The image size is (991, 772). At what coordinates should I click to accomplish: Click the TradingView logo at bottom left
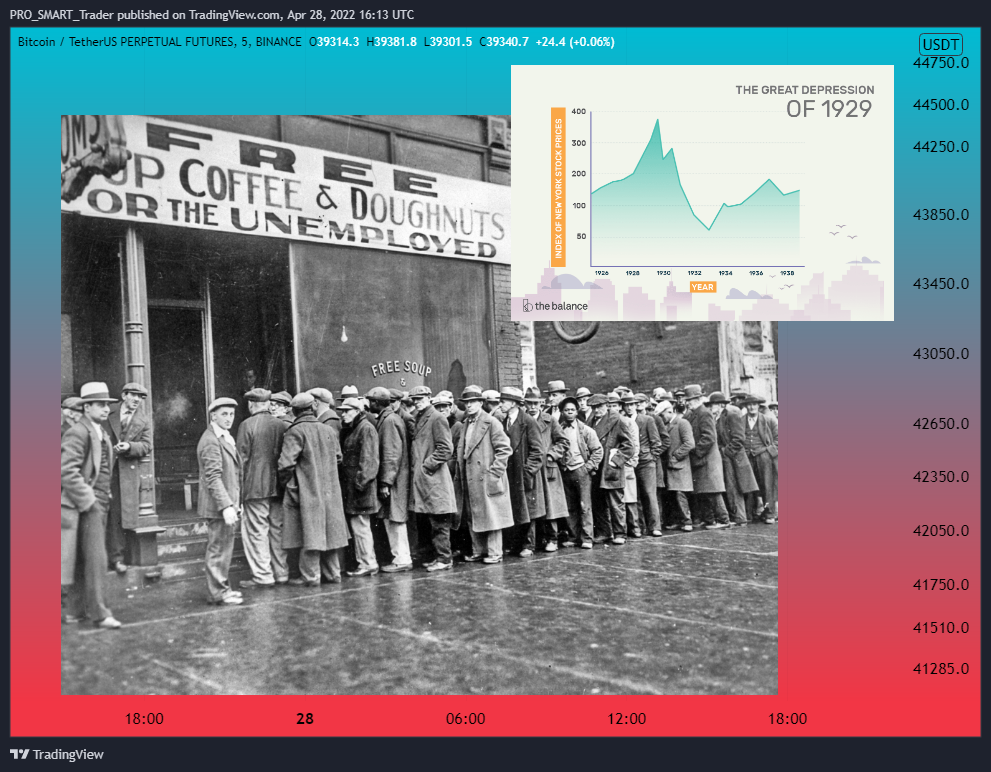click(x=57, y=754)
